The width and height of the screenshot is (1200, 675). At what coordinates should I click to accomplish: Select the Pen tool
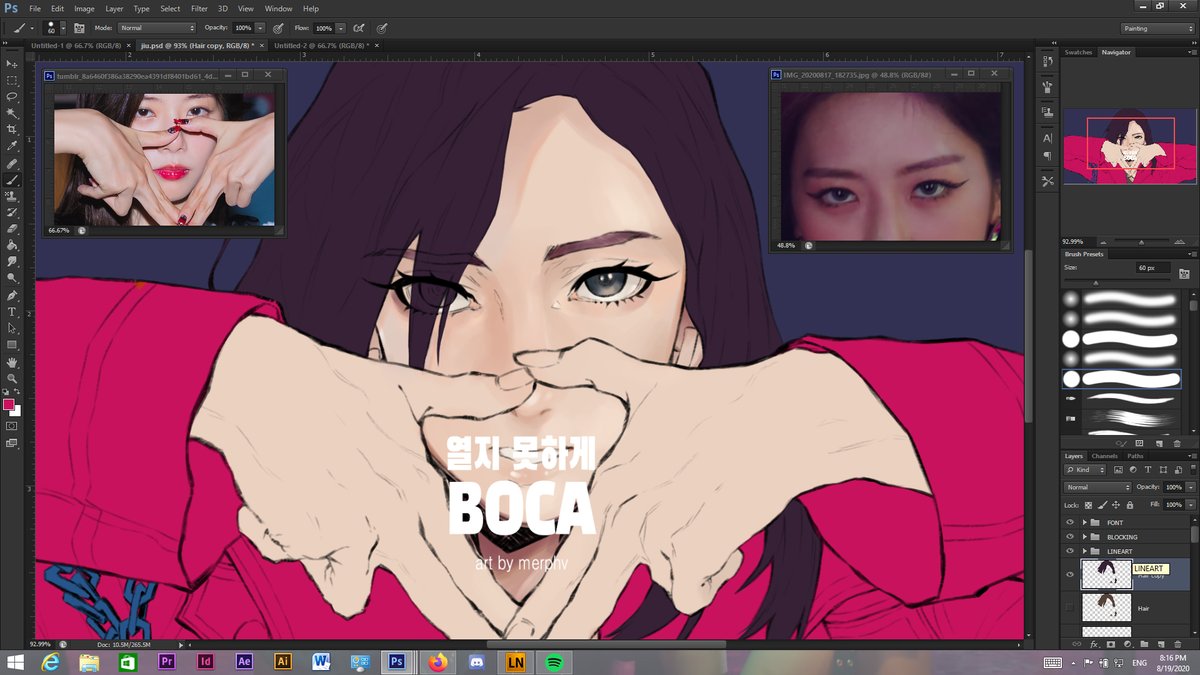[x=12, y=295]
